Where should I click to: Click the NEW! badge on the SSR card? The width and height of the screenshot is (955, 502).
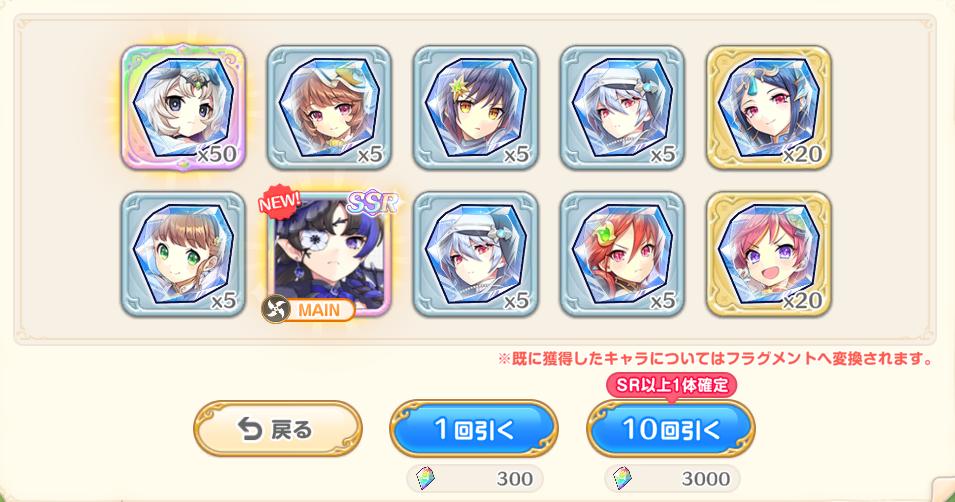click(x=279, y=202)
